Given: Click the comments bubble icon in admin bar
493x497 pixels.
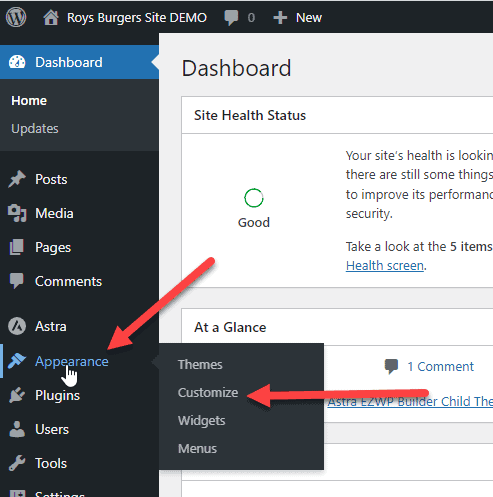Looking at the screenshot, I should (x=231, y=18).
